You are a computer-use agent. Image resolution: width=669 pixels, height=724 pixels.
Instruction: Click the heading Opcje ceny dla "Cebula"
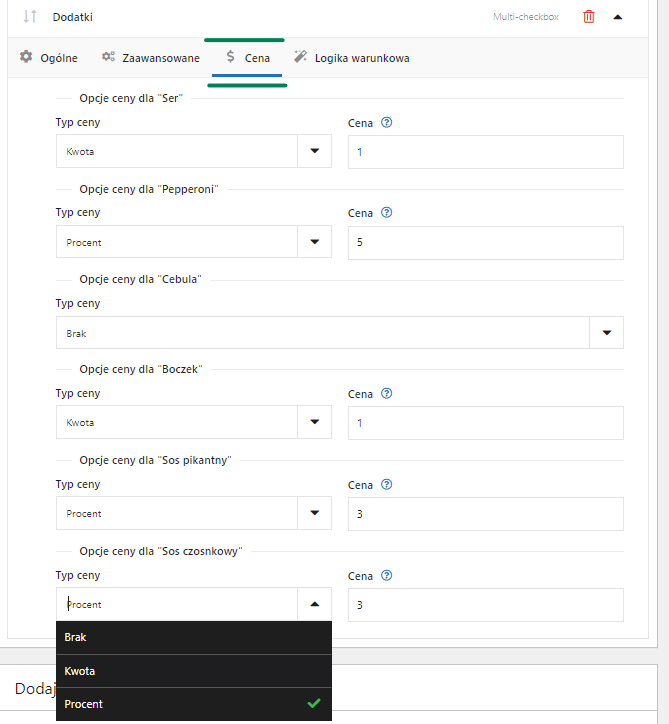tap(140, 279)
